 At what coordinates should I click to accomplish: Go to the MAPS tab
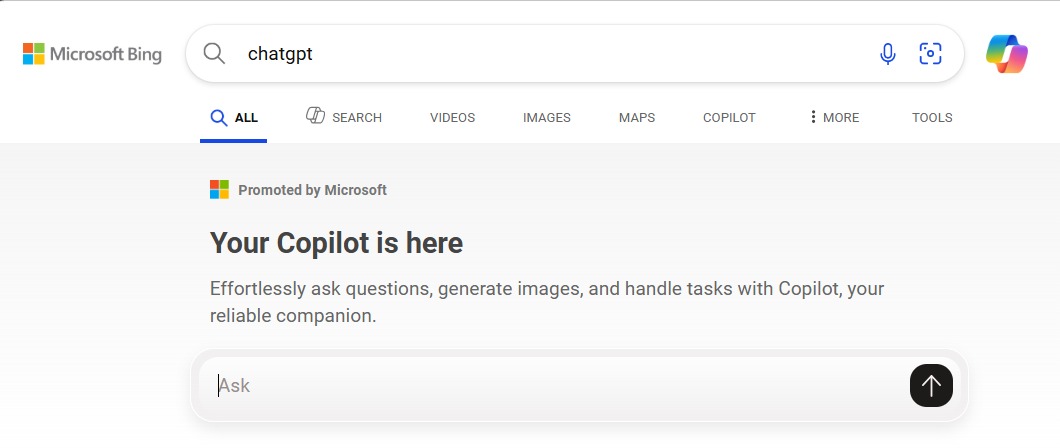click(x=637, y=118)
